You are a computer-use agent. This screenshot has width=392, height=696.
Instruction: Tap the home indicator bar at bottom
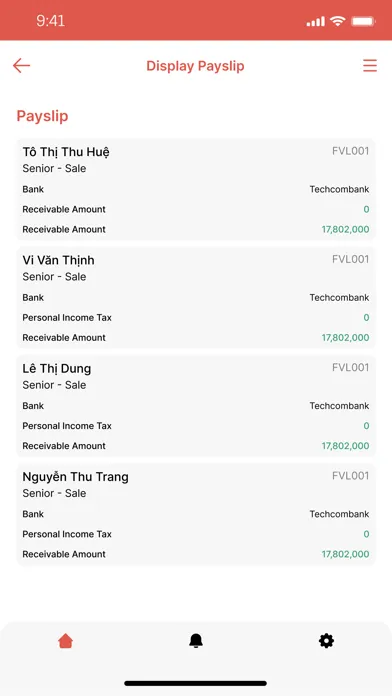[196, 683]
